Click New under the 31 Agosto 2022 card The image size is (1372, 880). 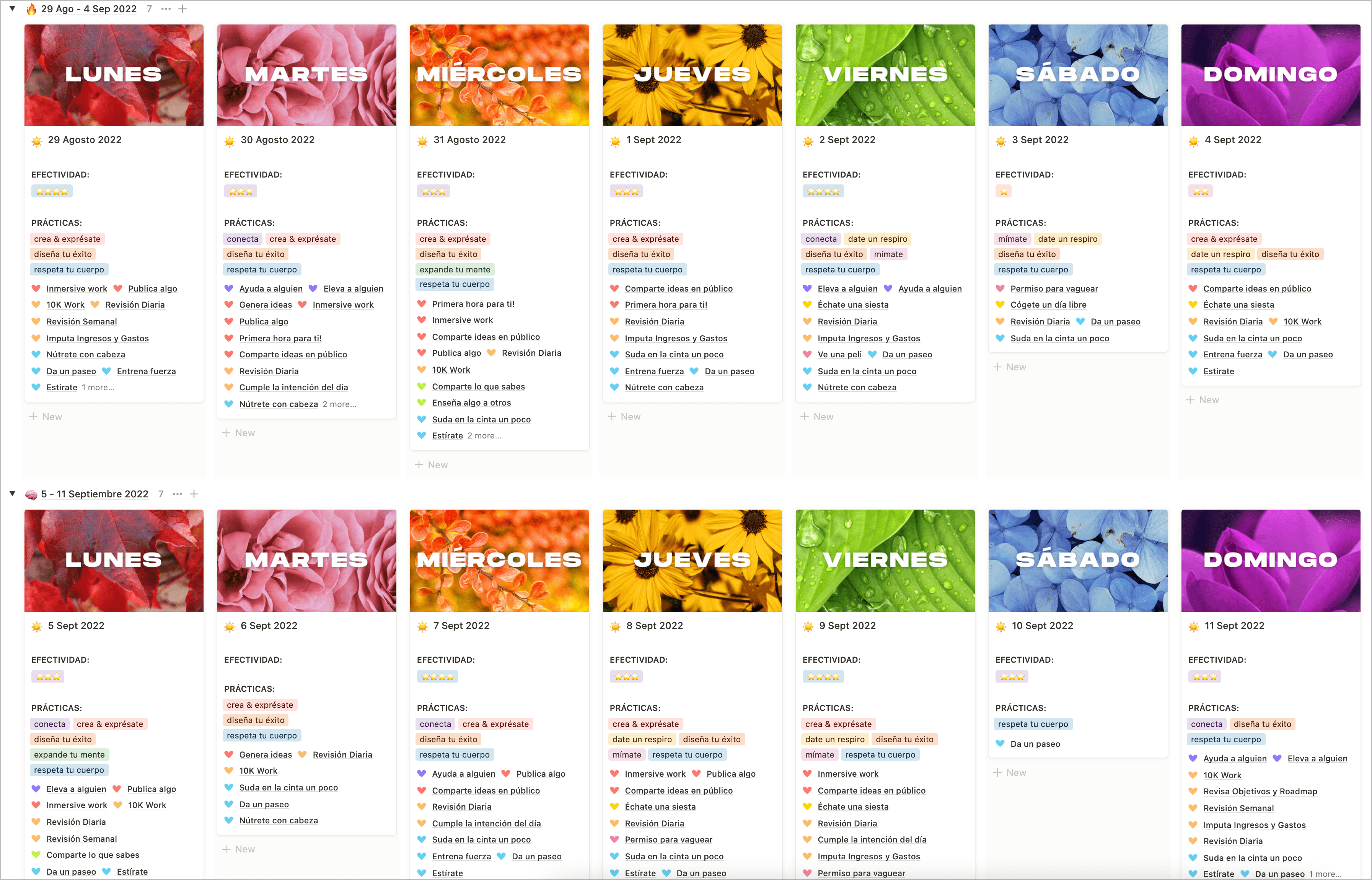(x=432, y=464)
